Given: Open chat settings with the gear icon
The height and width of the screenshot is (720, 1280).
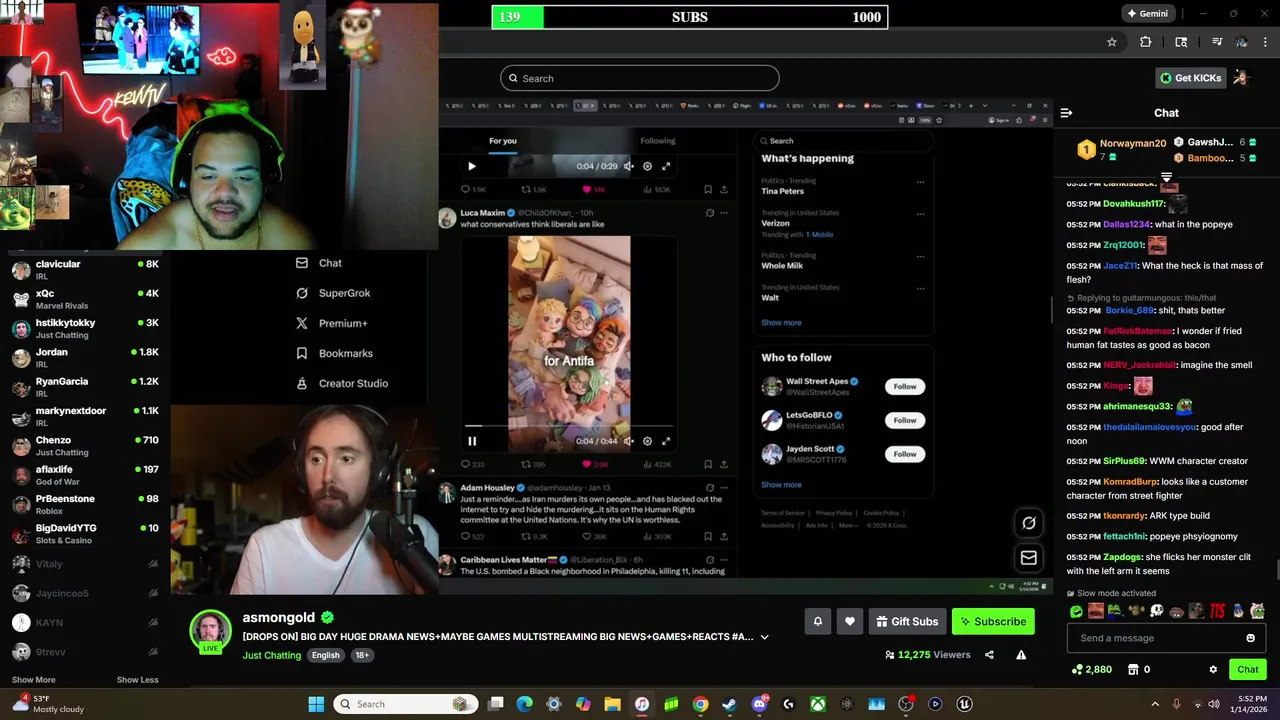Looking at the screenshot, I should tap(1213, 670).
